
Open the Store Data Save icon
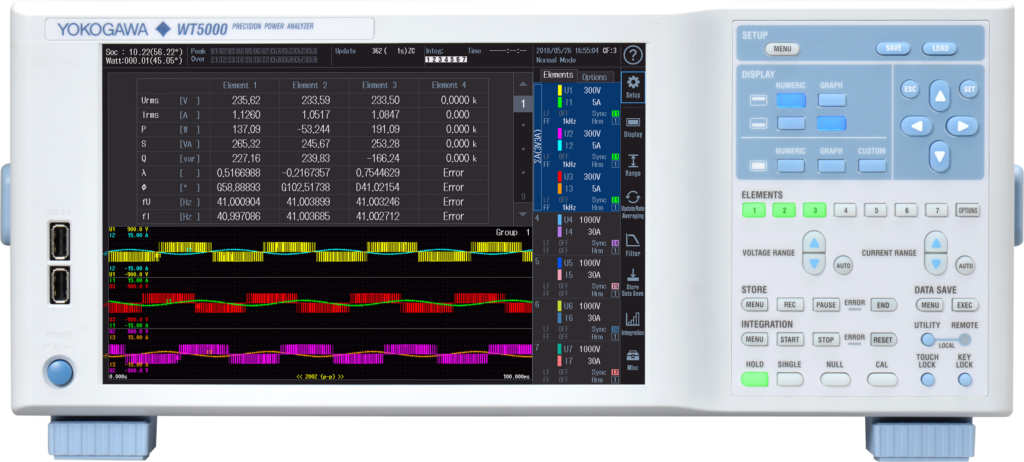pos(632,283)
